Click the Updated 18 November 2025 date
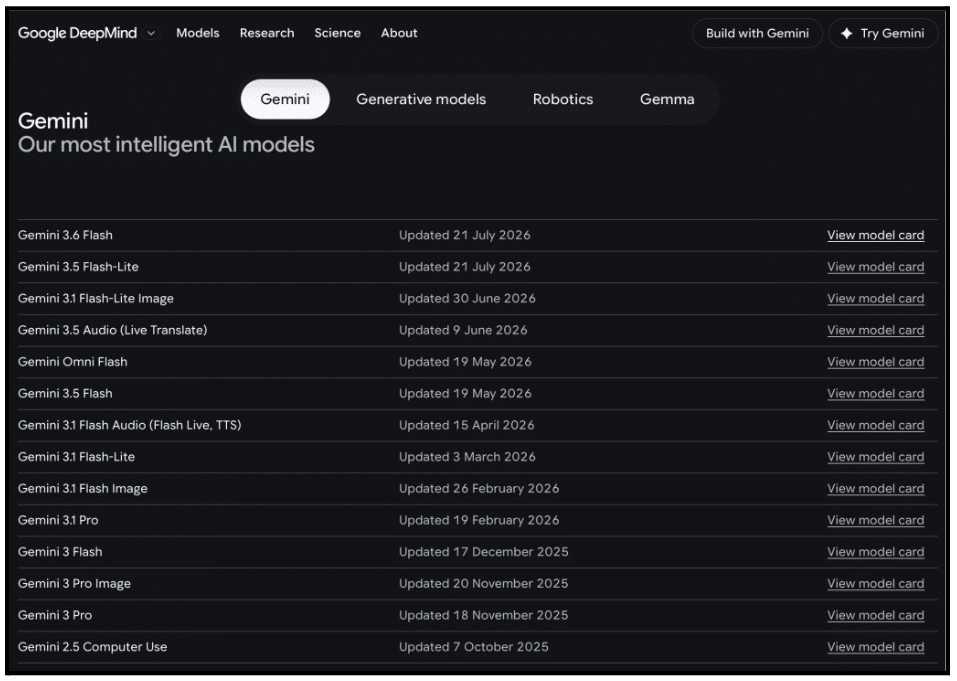Image resolution: width=957 pixels, height=681 pixels. [x=483, y=616]
